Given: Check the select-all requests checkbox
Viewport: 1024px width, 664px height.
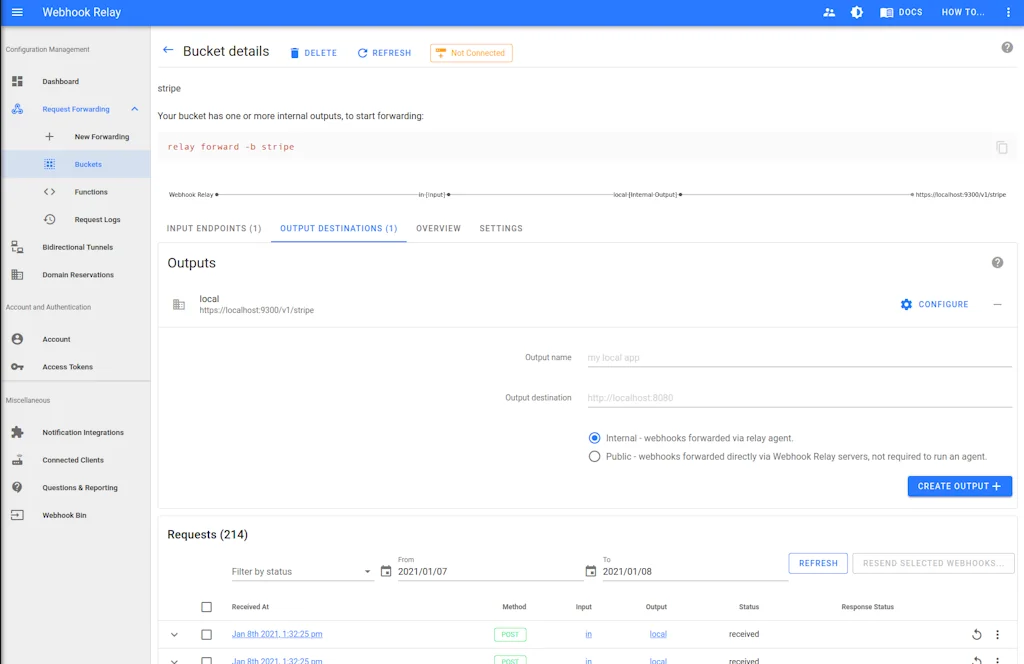Looking at the screenshot, I should pyautogui.click(x=207, y=606).
